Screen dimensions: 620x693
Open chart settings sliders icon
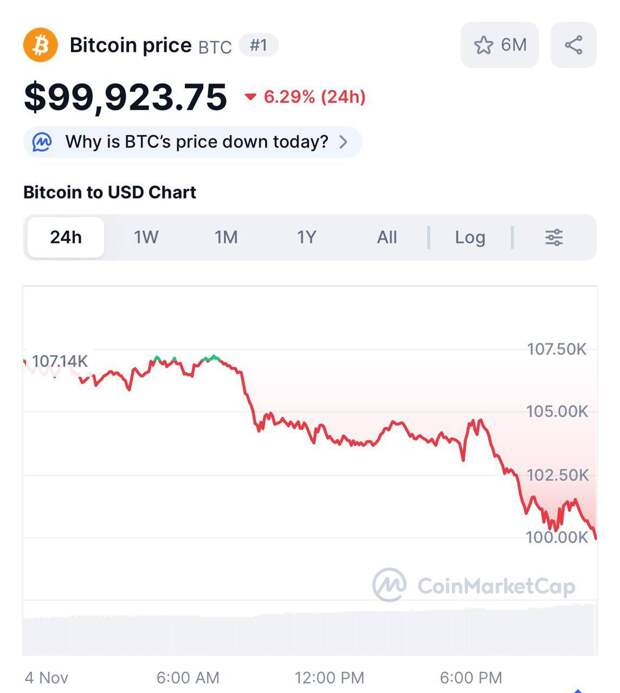point(554,237)
